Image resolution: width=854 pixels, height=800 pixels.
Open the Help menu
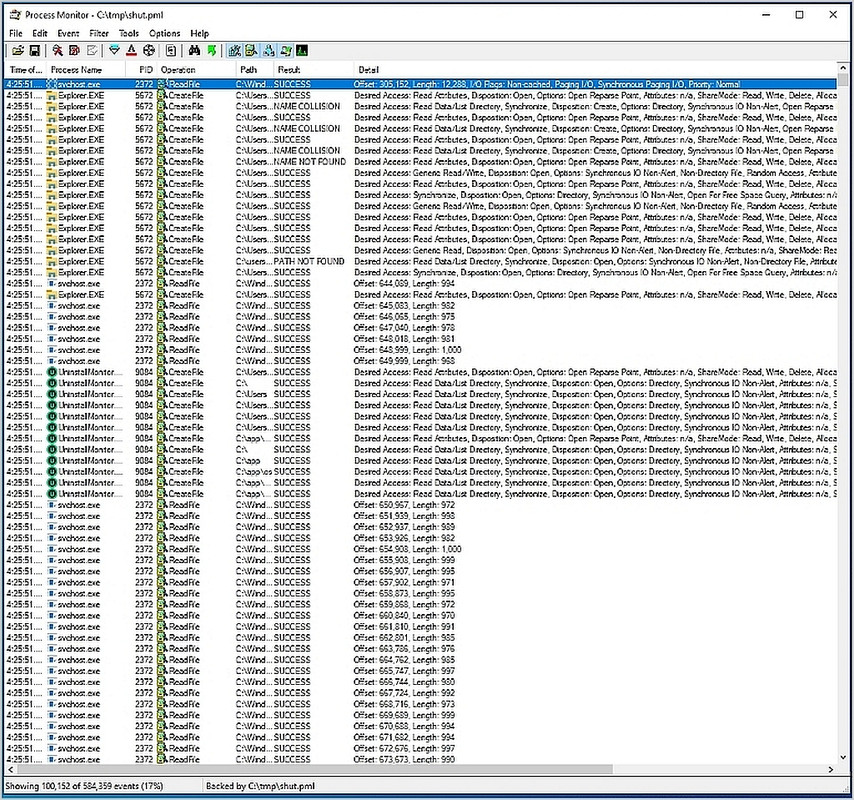(x=199, y=33)
